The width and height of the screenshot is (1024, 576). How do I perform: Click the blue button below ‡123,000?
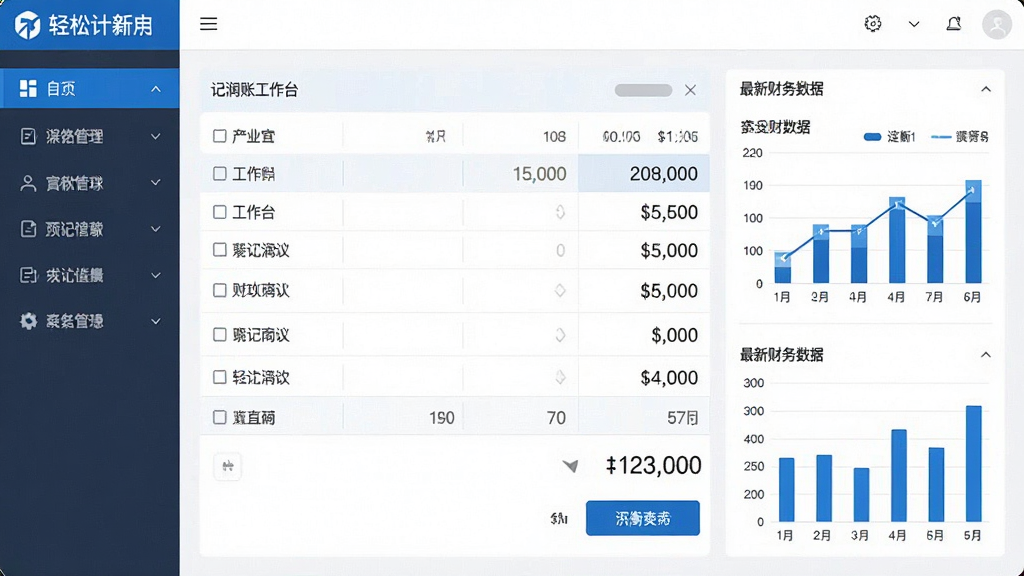643,518
